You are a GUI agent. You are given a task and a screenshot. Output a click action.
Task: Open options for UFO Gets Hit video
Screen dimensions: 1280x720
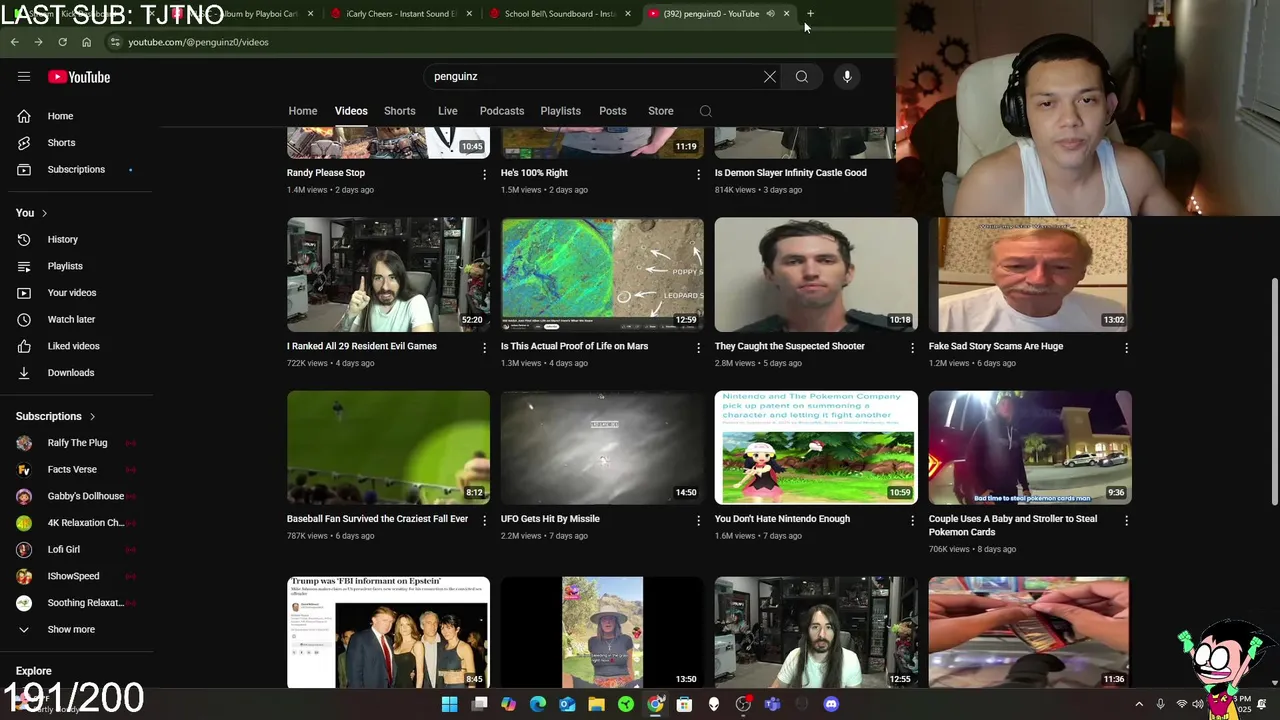[x=698, y=520]
